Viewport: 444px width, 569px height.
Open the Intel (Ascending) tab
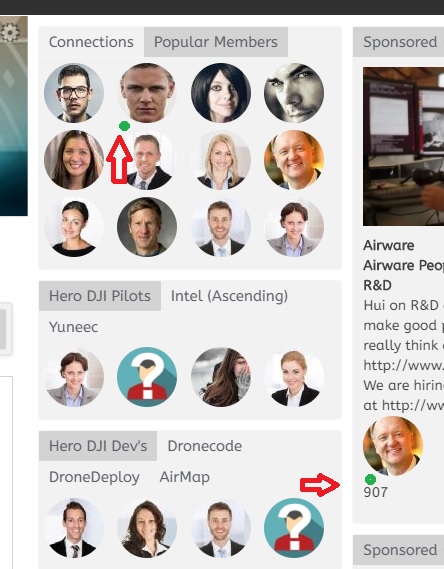click(229, 296)
